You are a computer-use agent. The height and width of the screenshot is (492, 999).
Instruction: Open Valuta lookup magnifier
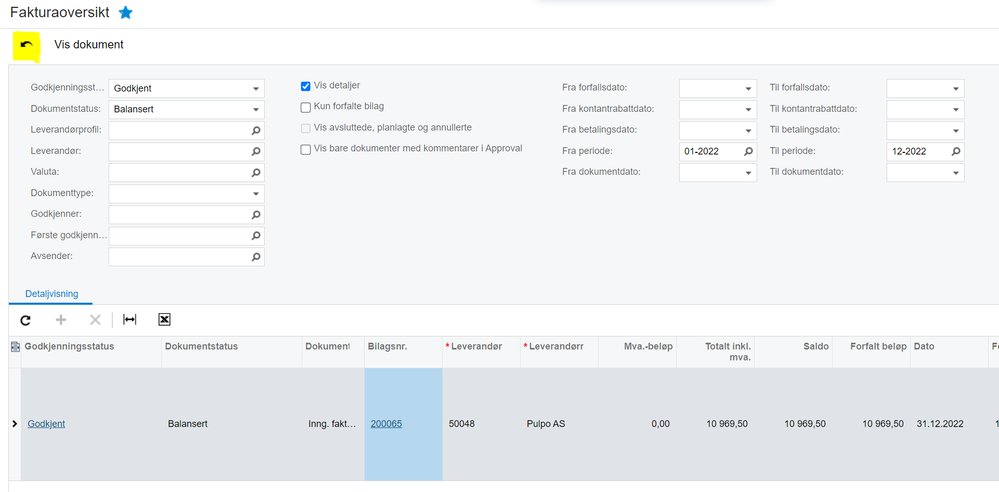coord(255,173)
